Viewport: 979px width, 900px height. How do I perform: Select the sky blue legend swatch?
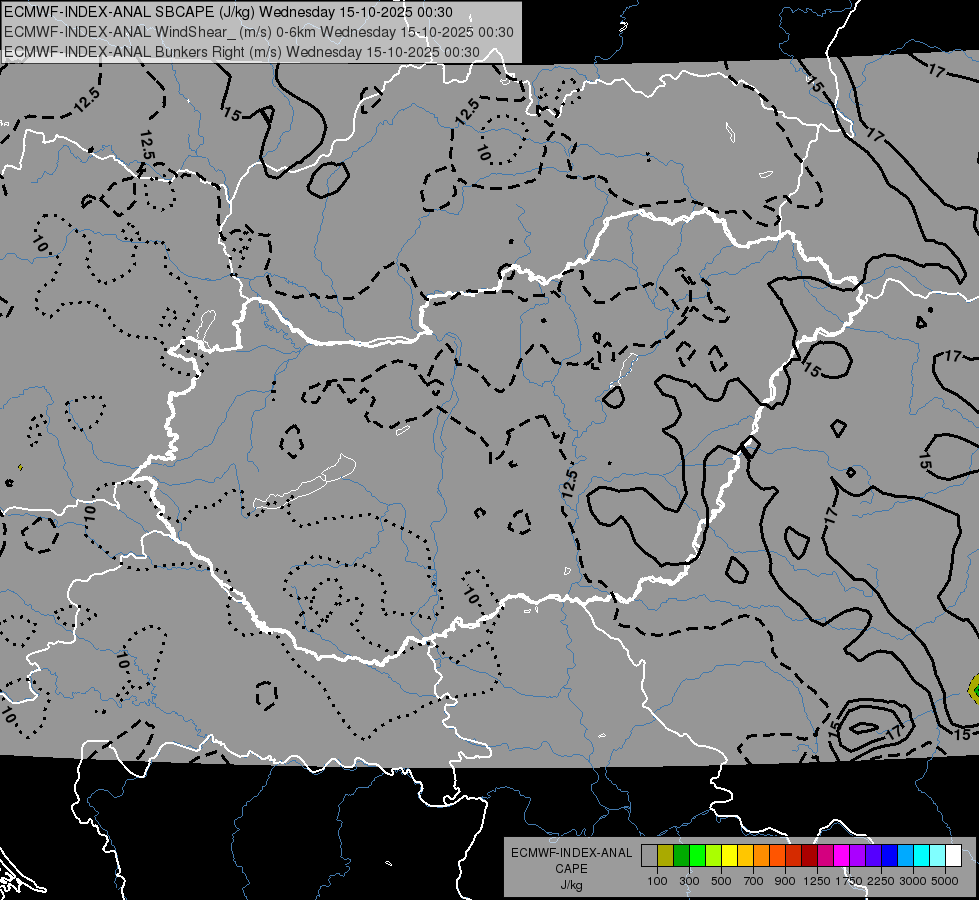(905, 856)
